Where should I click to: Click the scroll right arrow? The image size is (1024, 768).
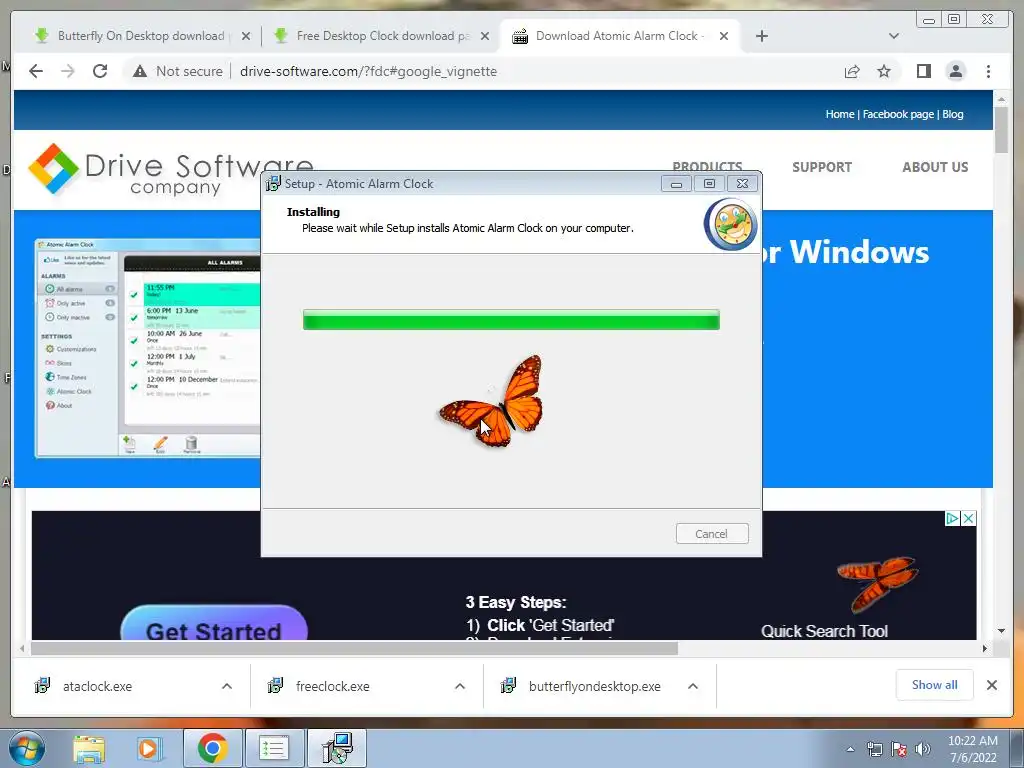tap(985, 648)
